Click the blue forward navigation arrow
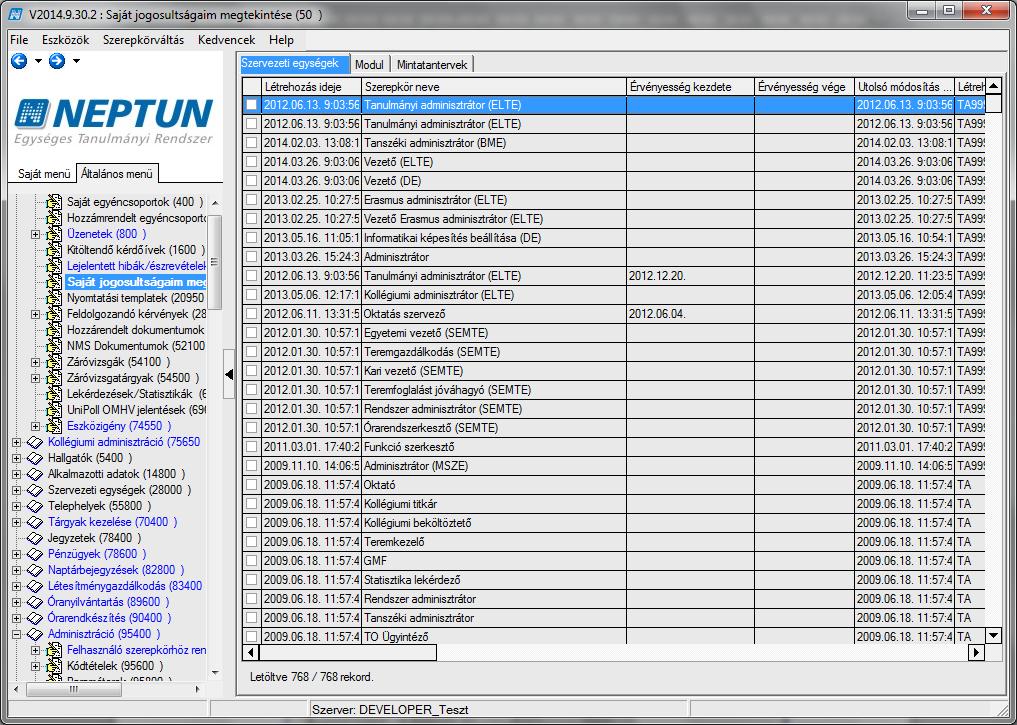 click(57, 61)
